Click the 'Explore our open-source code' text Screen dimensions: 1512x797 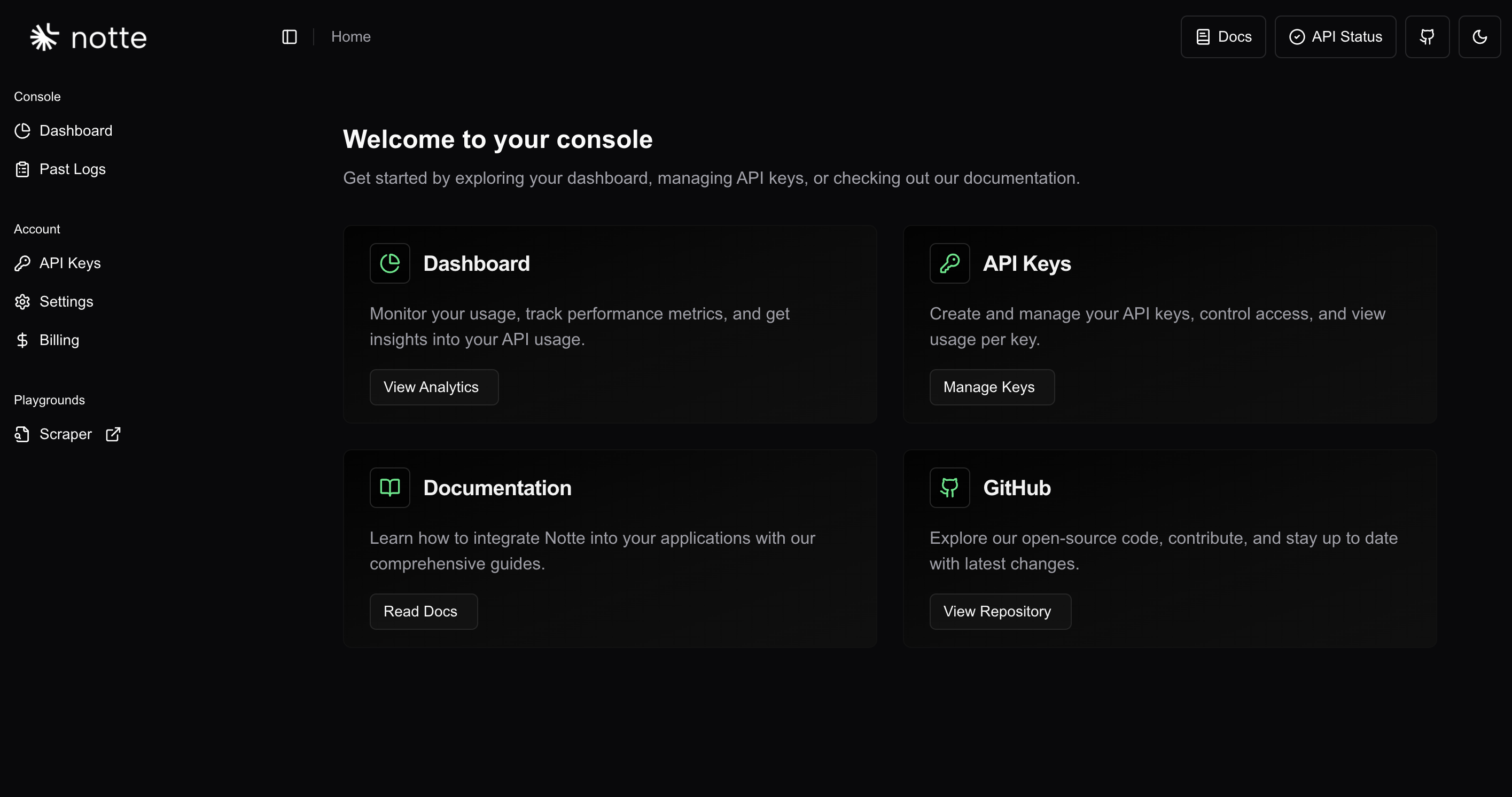1164,551
